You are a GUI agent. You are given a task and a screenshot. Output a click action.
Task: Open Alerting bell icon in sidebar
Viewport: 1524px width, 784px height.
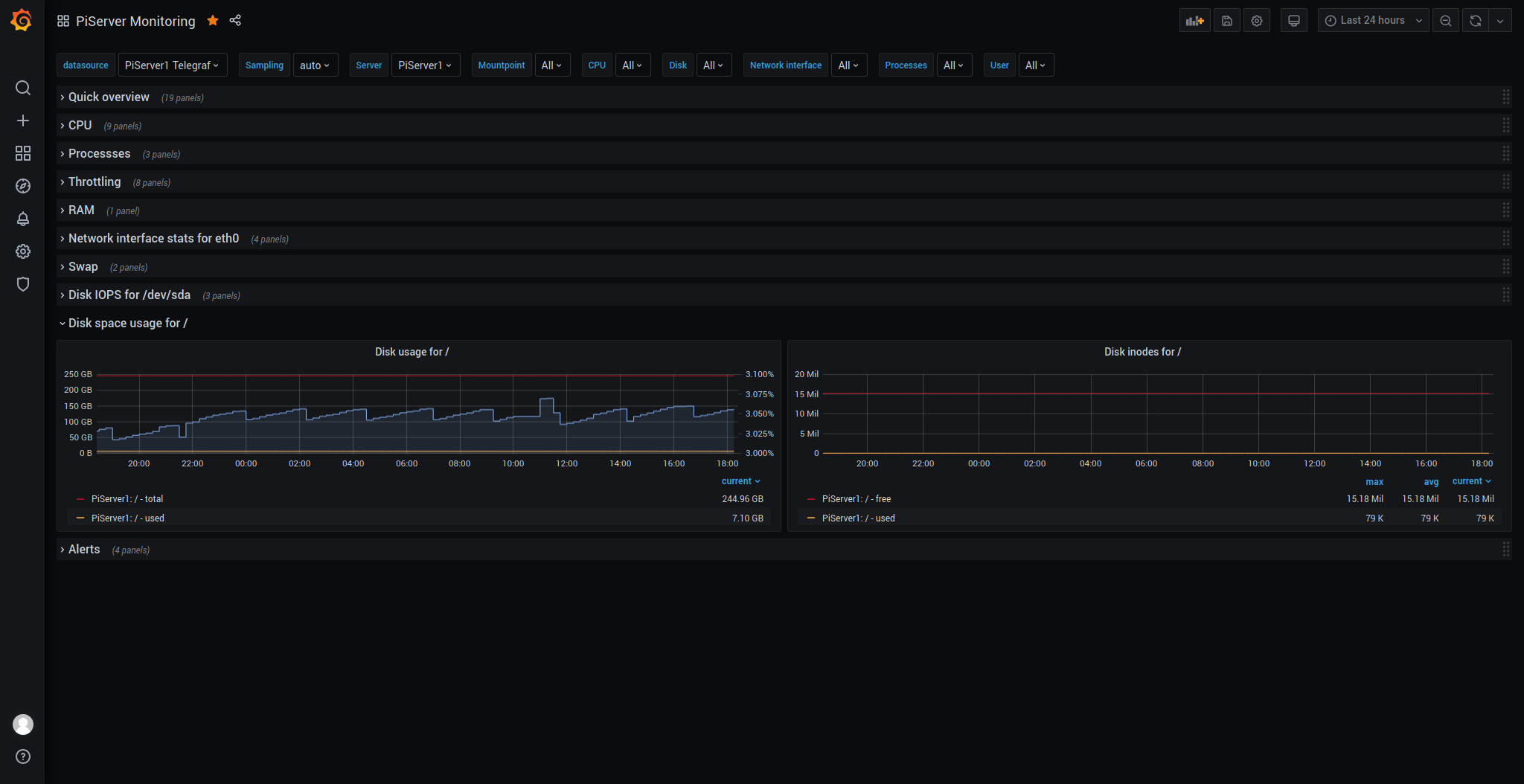(23, 219)
